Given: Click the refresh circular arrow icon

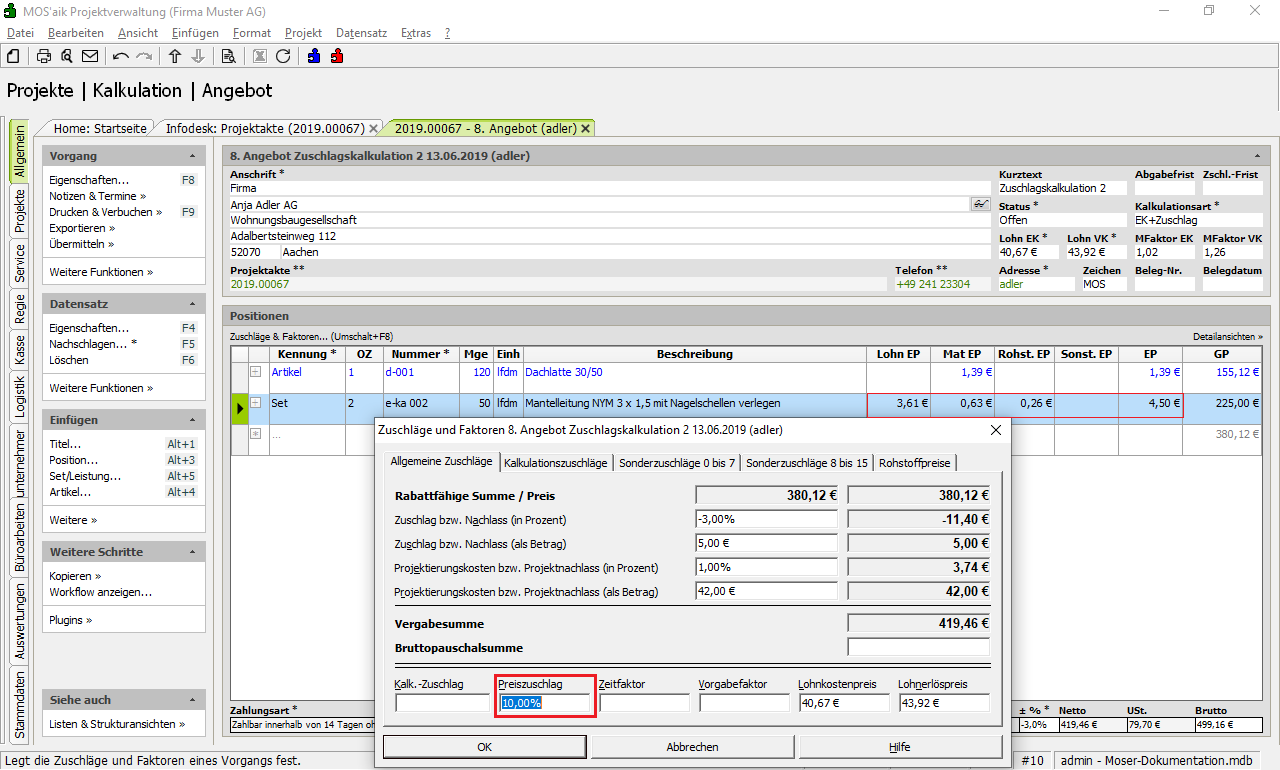Looking at the screenshot, I should (283, 56).
